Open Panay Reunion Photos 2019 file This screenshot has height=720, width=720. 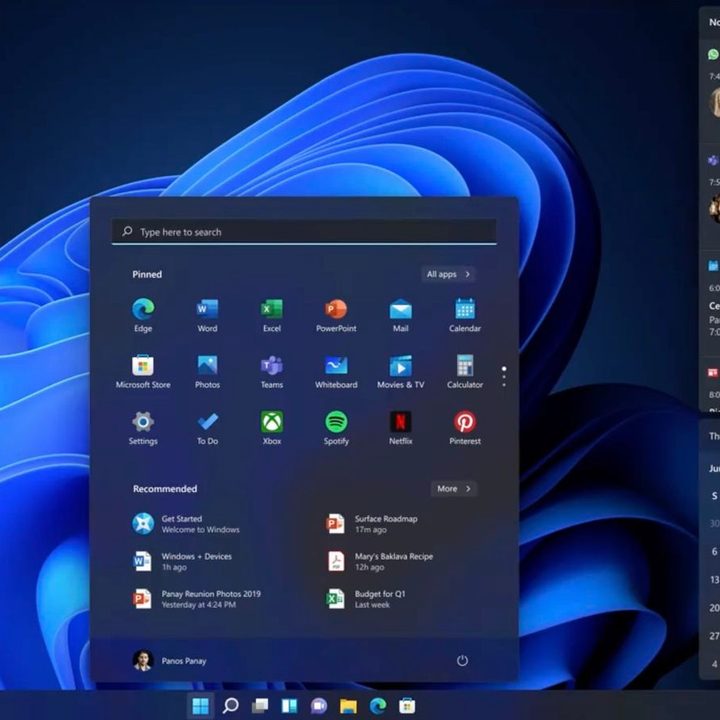(x=197, y=599)
